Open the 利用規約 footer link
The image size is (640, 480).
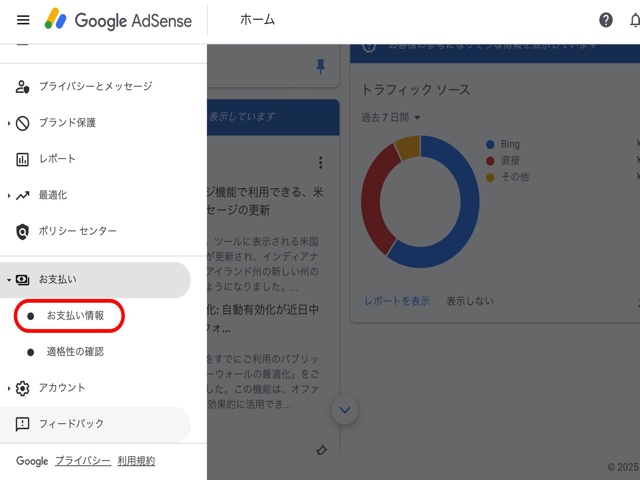coord(136,461)
